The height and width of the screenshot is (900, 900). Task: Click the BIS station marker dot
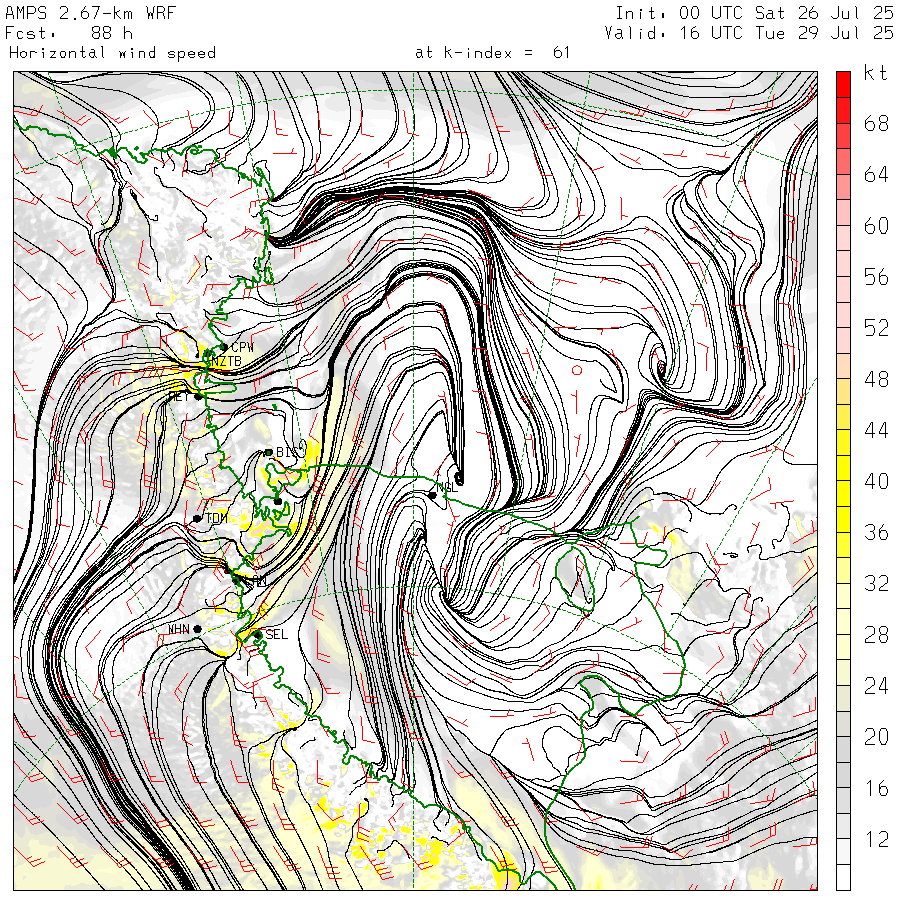268,453
